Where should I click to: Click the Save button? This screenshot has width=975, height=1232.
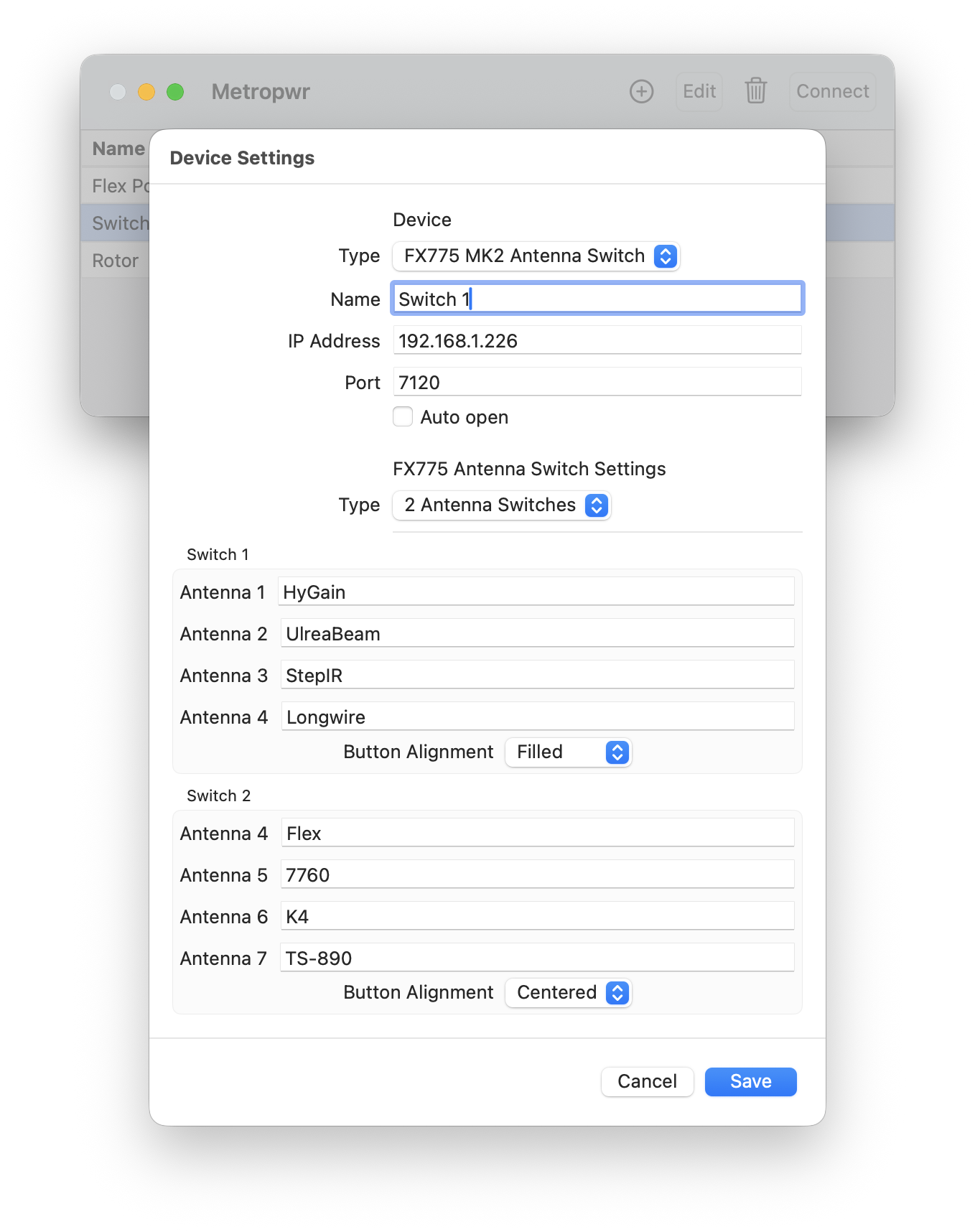(x=750, y=1082)
